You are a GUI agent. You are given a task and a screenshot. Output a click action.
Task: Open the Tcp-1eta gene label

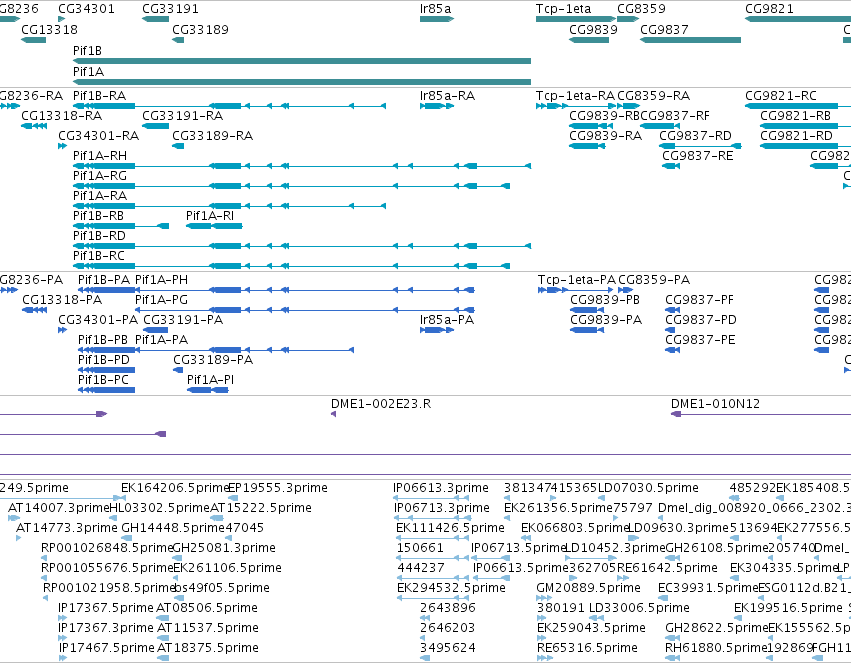click(563, 9)
